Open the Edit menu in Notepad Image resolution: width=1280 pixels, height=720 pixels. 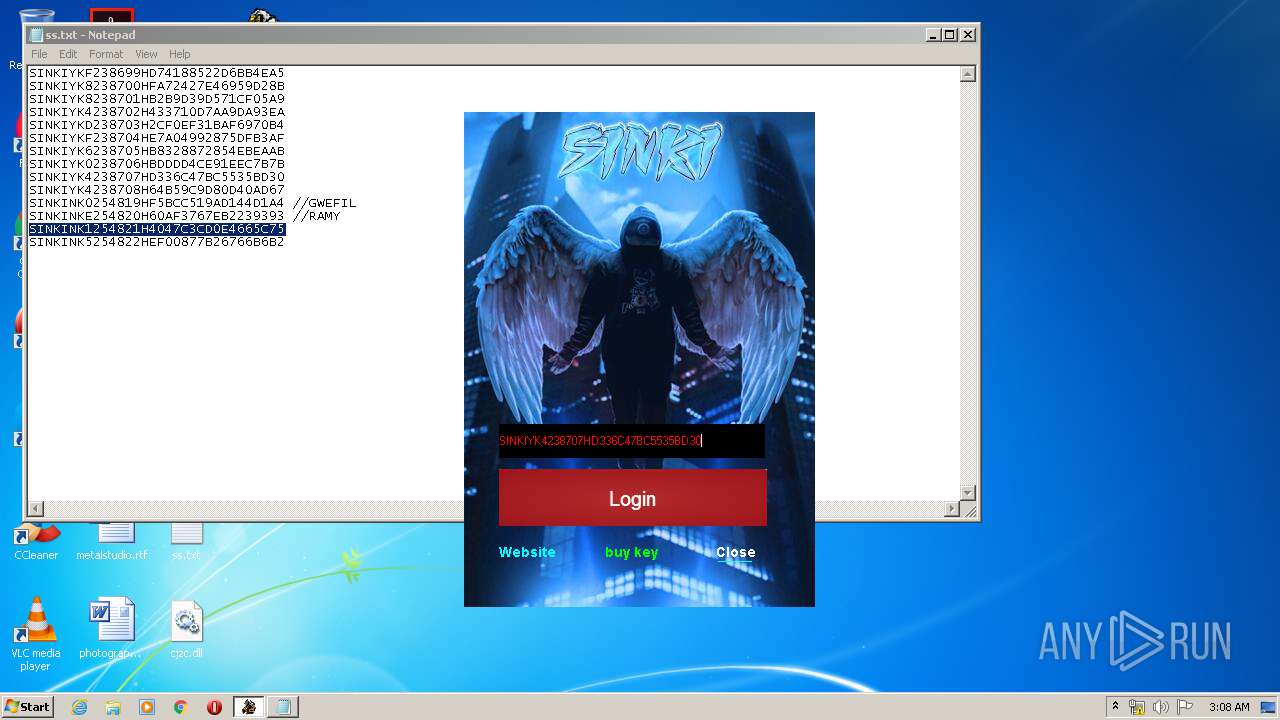tap(68, 54)
